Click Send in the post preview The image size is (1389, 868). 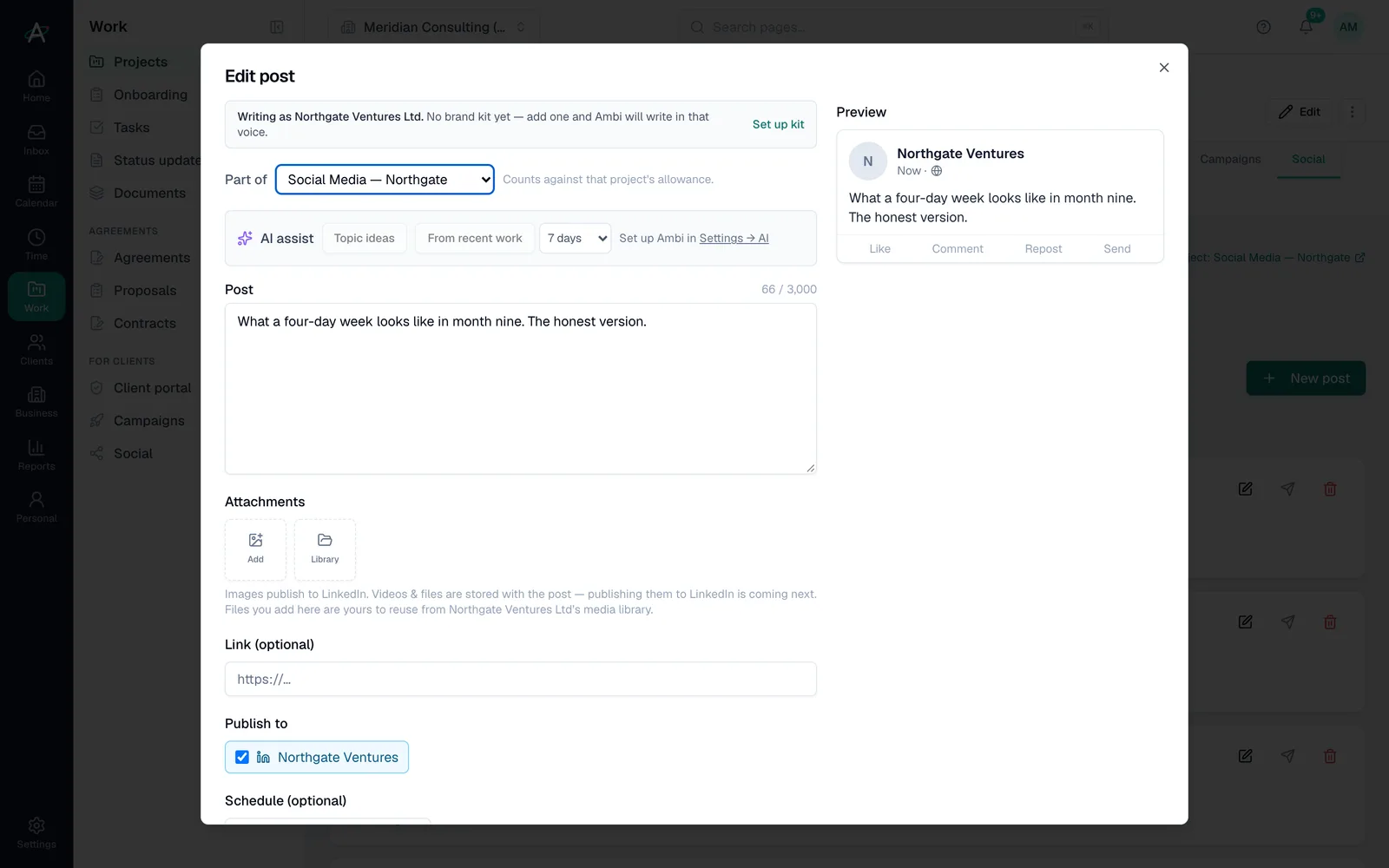[x=1117, y=249]
